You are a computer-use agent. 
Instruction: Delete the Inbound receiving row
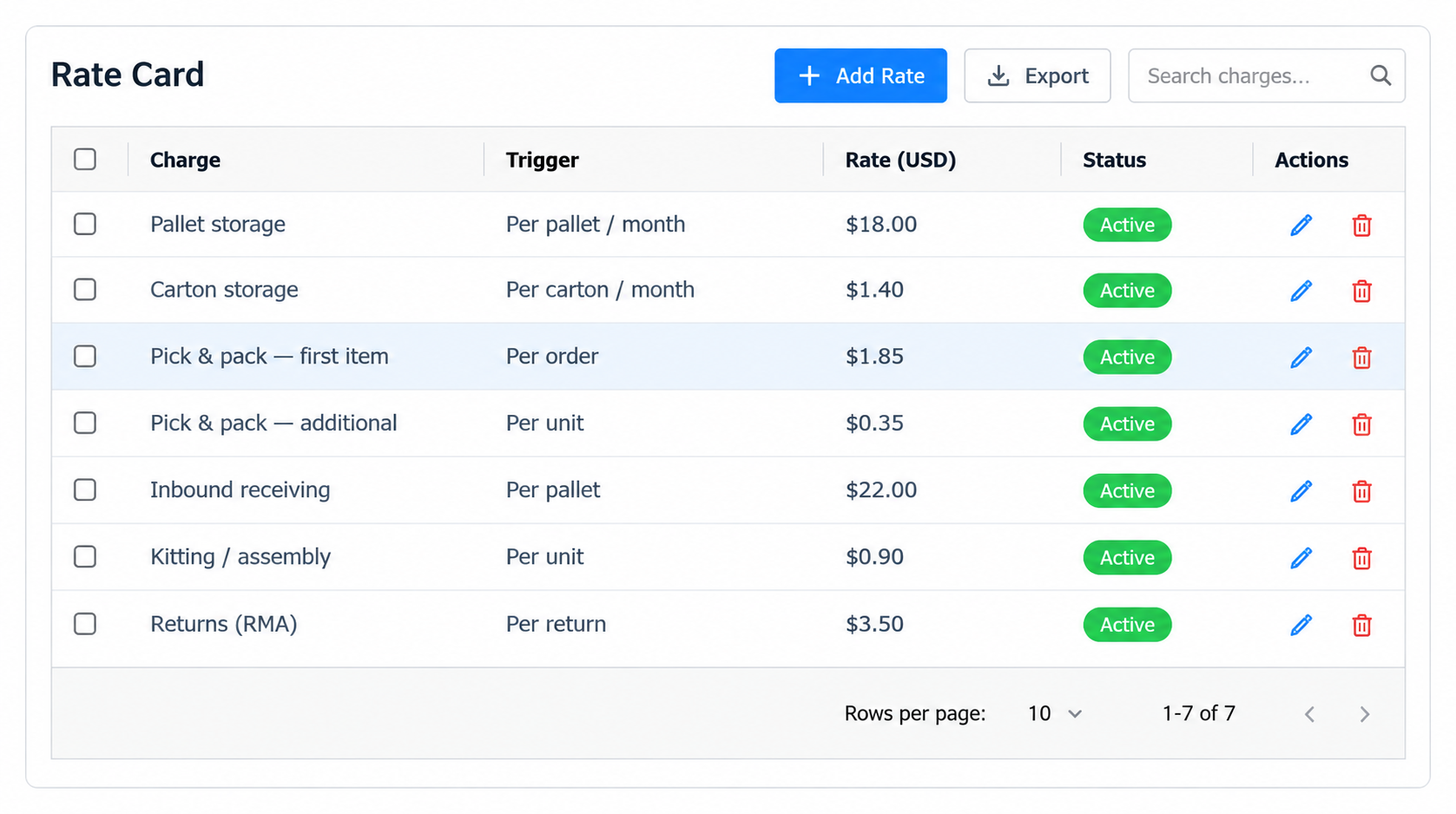tap(1361, 490)
